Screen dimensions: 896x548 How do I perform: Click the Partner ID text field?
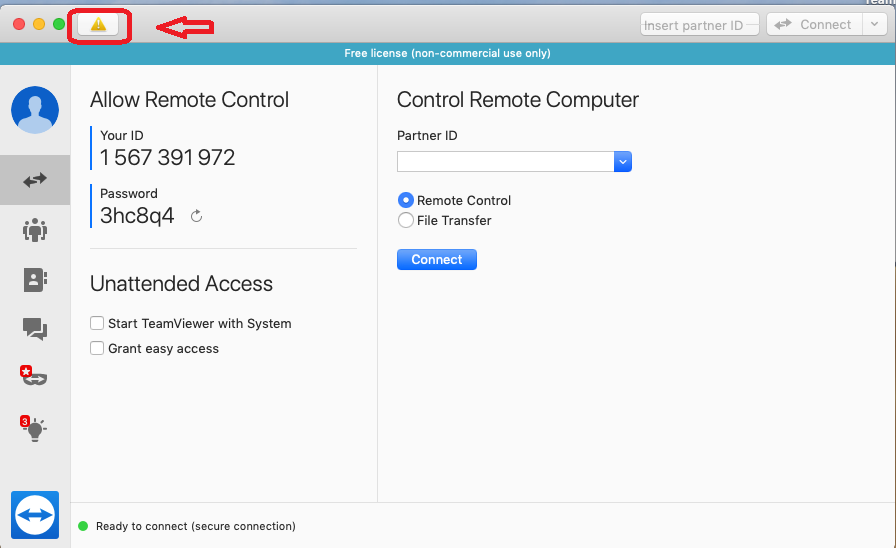(x=505, y=161)
